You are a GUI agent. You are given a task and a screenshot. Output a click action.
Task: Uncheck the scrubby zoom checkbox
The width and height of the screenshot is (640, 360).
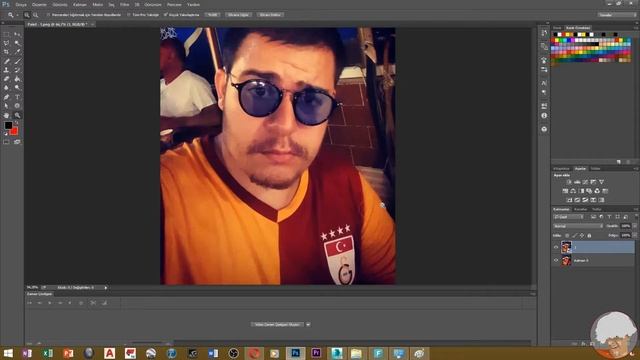(165, 15)
